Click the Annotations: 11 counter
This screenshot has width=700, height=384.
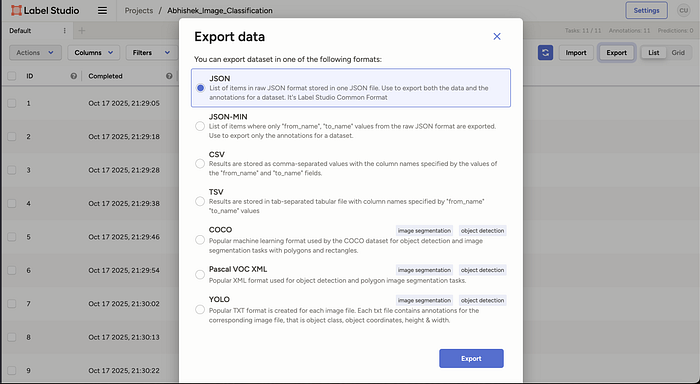(x=629, y=31)
